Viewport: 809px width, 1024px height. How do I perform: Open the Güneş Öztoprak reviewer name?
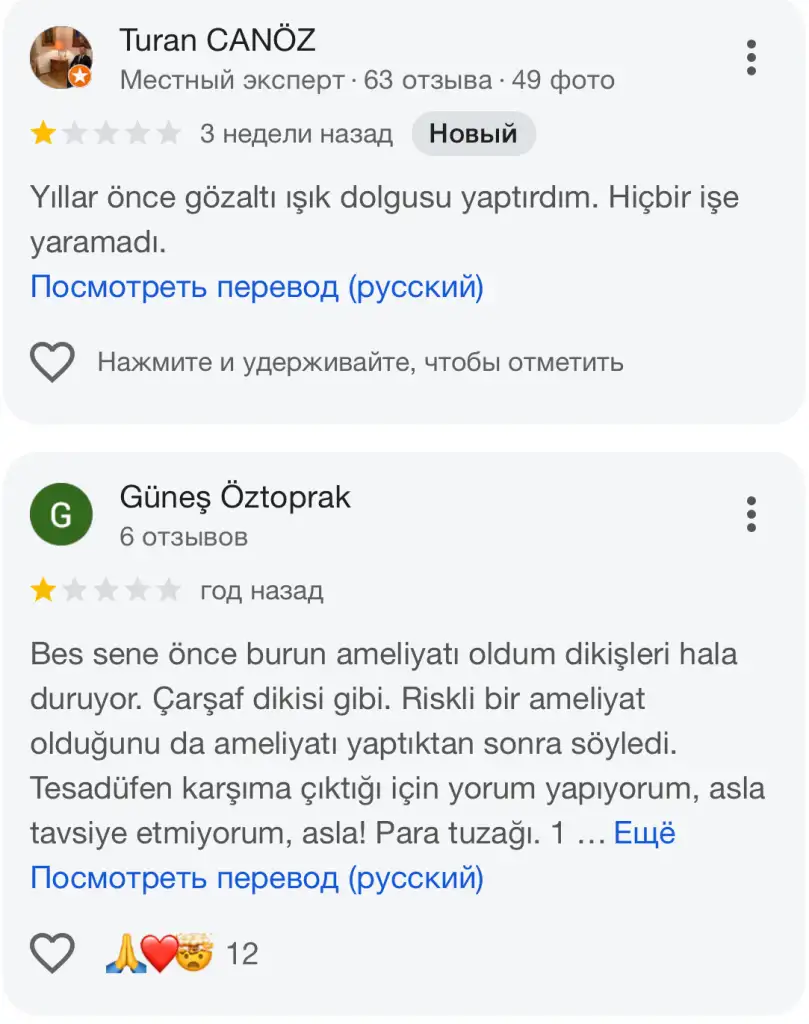click(x=235, y=497)
